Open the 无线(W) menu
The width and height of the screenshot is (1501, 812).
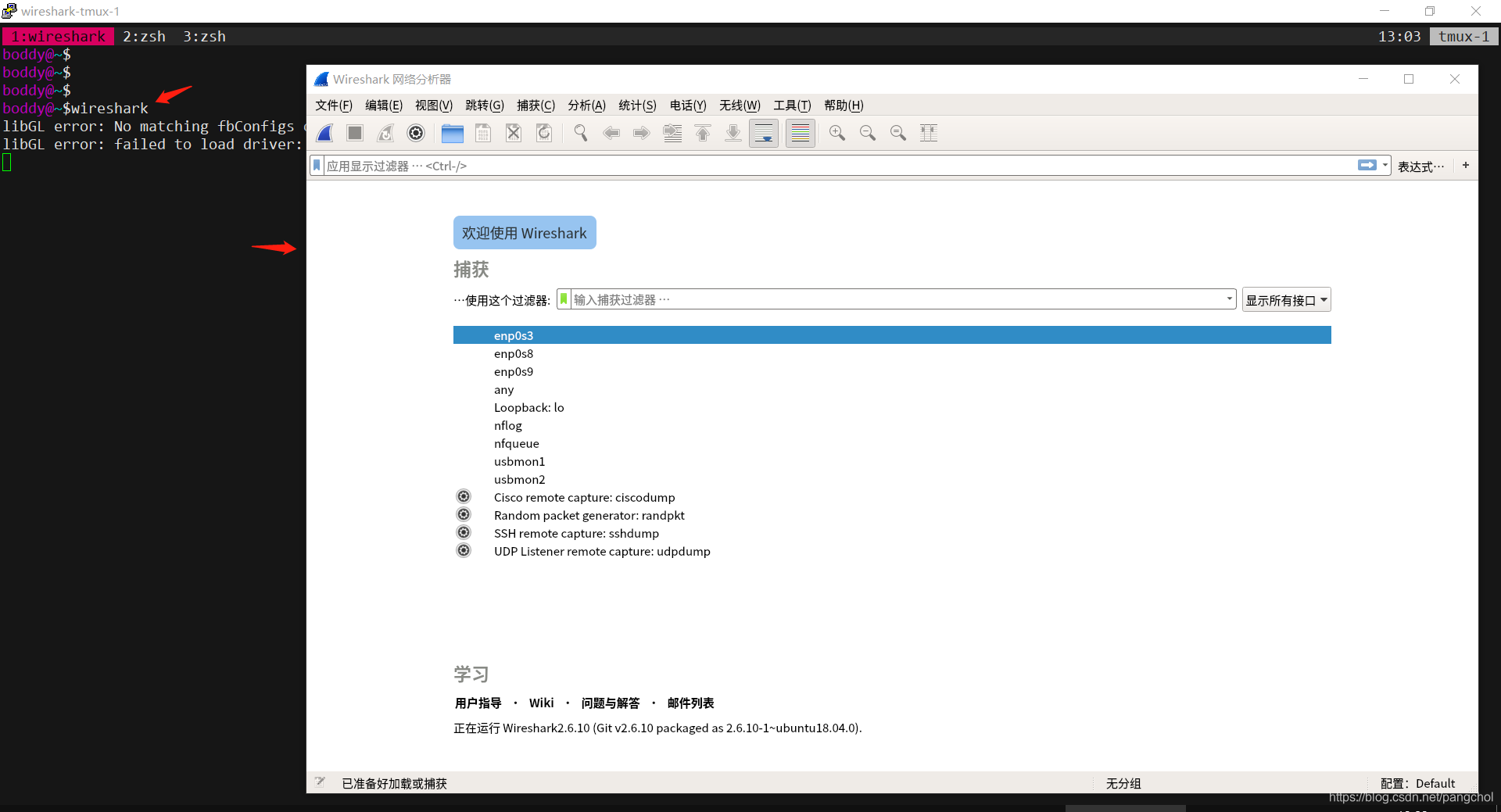[740, 106]
